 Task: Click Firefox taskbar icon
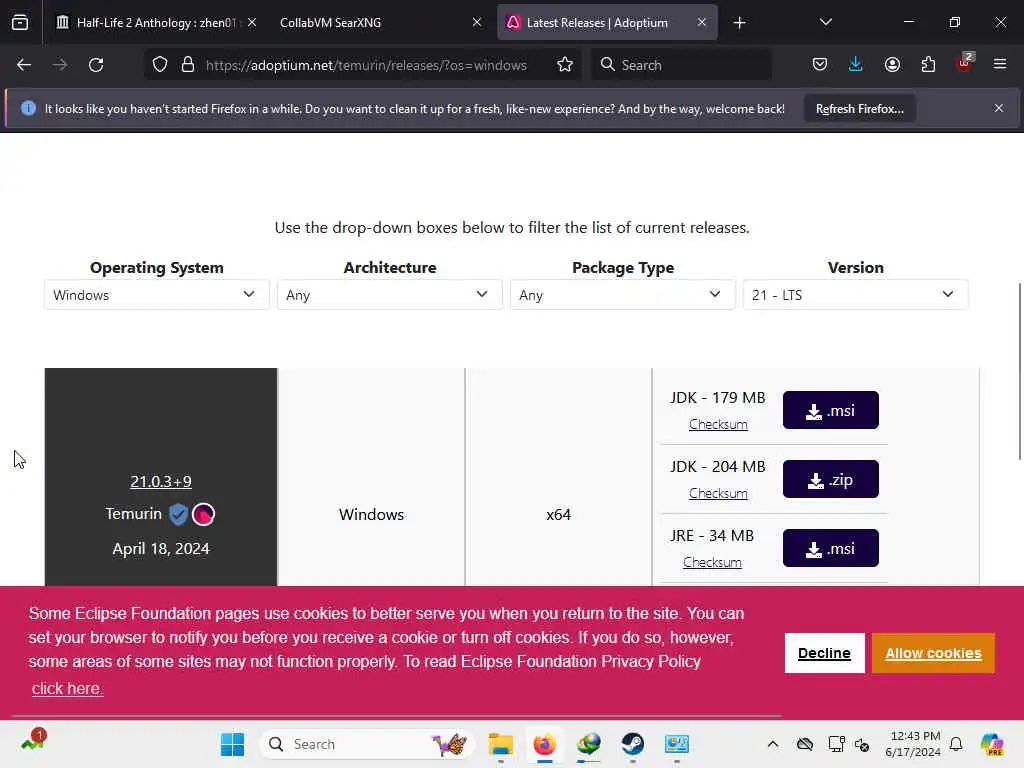tap(544, 744)
